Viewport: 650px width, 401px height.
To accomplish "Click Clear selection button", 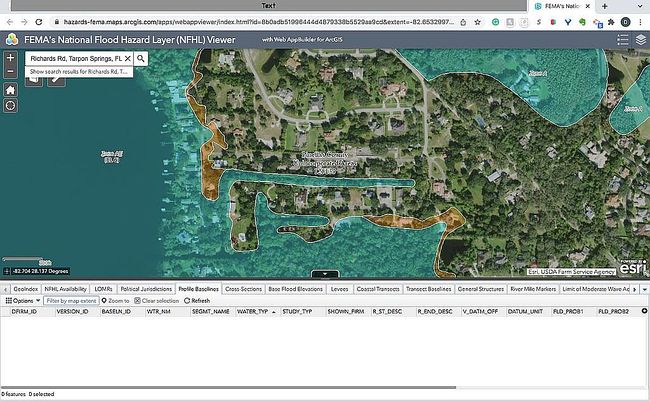I will 157,301.
